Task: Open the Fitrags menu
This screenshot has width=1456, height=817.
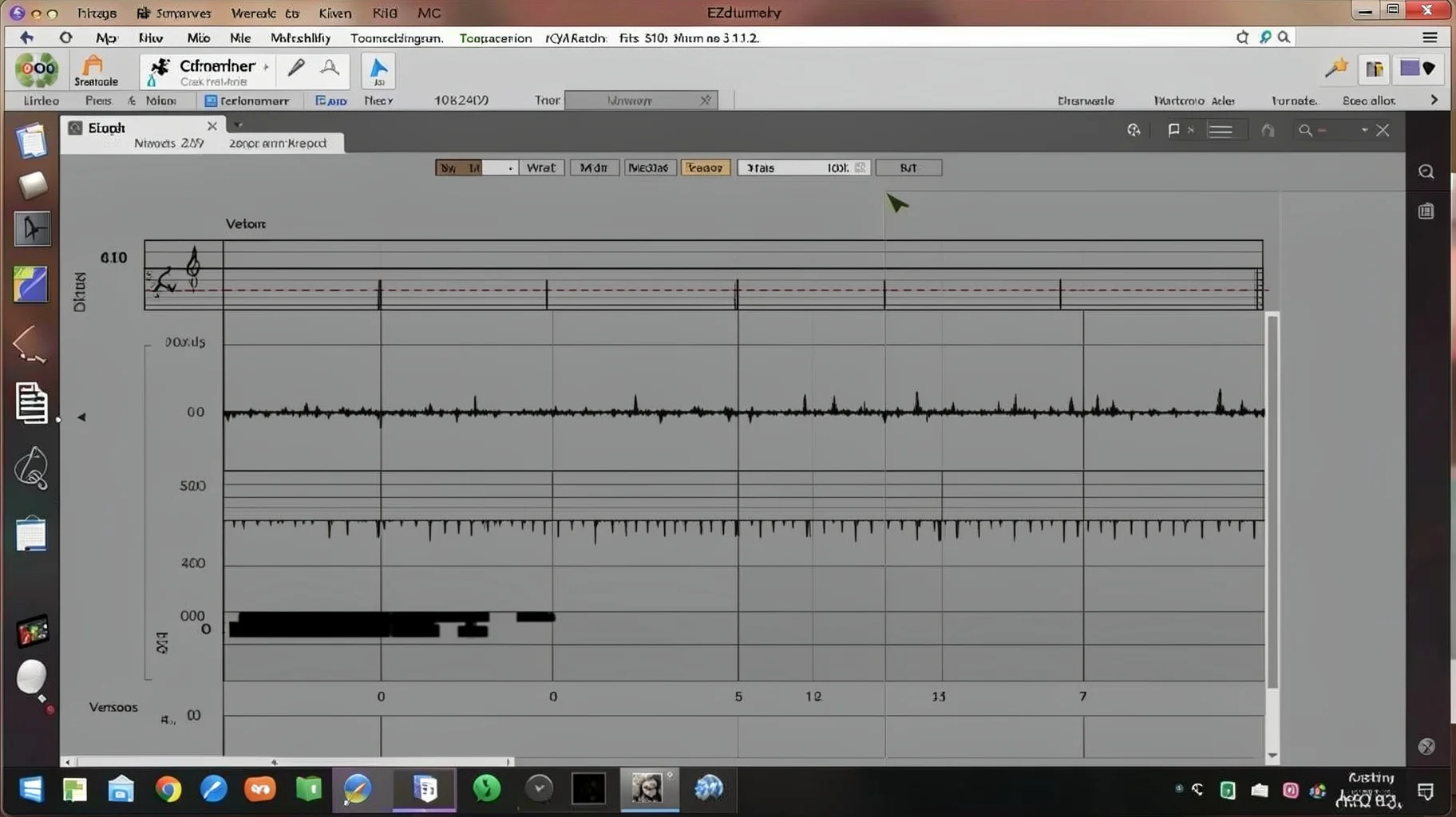Action: coord(97,13)
